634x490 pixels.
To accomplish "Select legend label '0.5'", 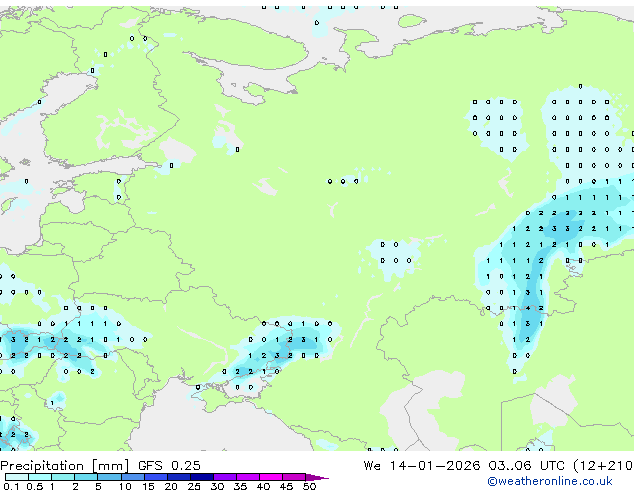I will 35,486.
